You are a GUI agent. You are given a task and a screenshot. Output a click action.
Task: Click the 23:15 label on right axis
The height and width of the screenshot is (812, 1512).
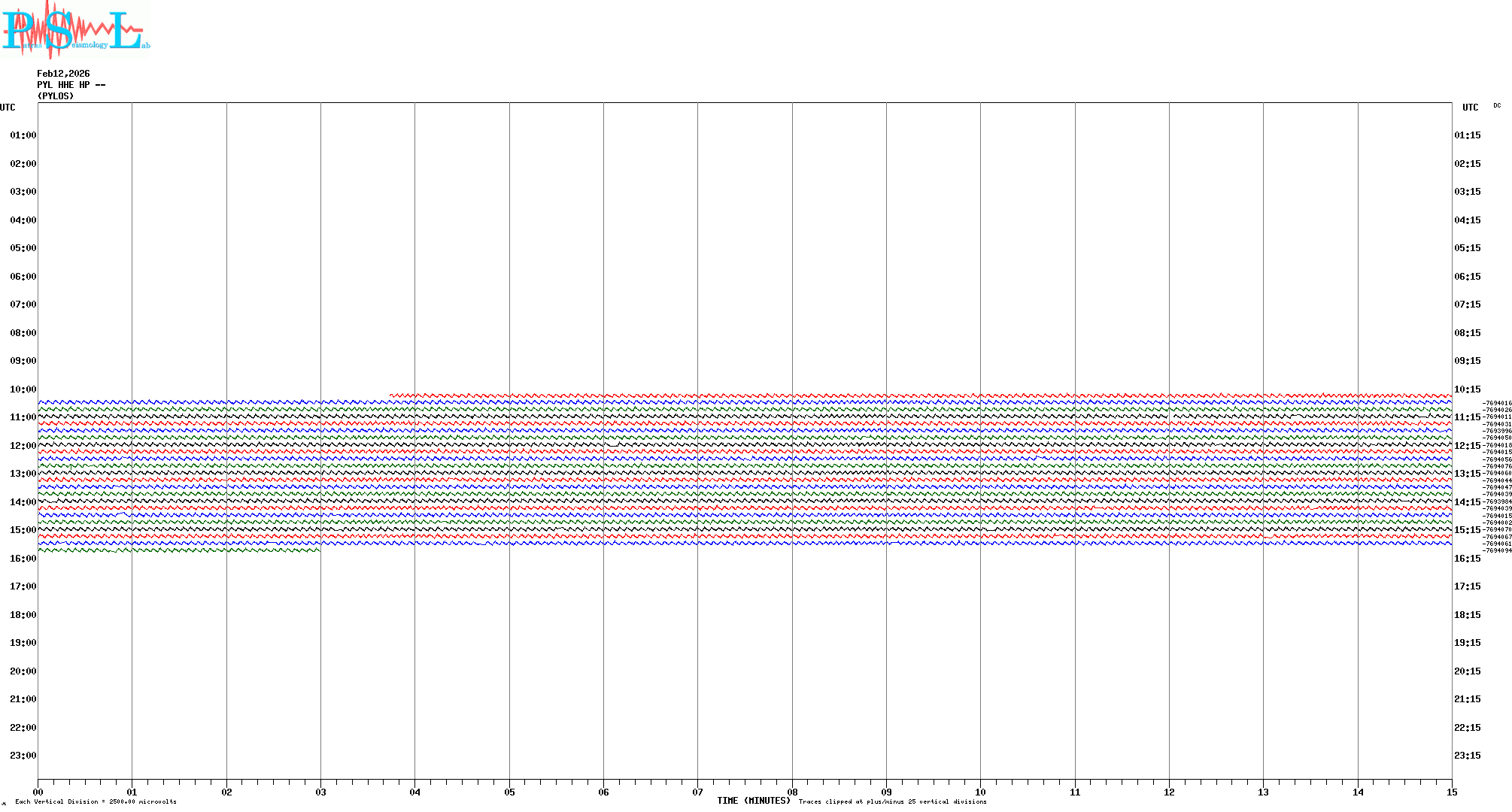coord(1467,756)
